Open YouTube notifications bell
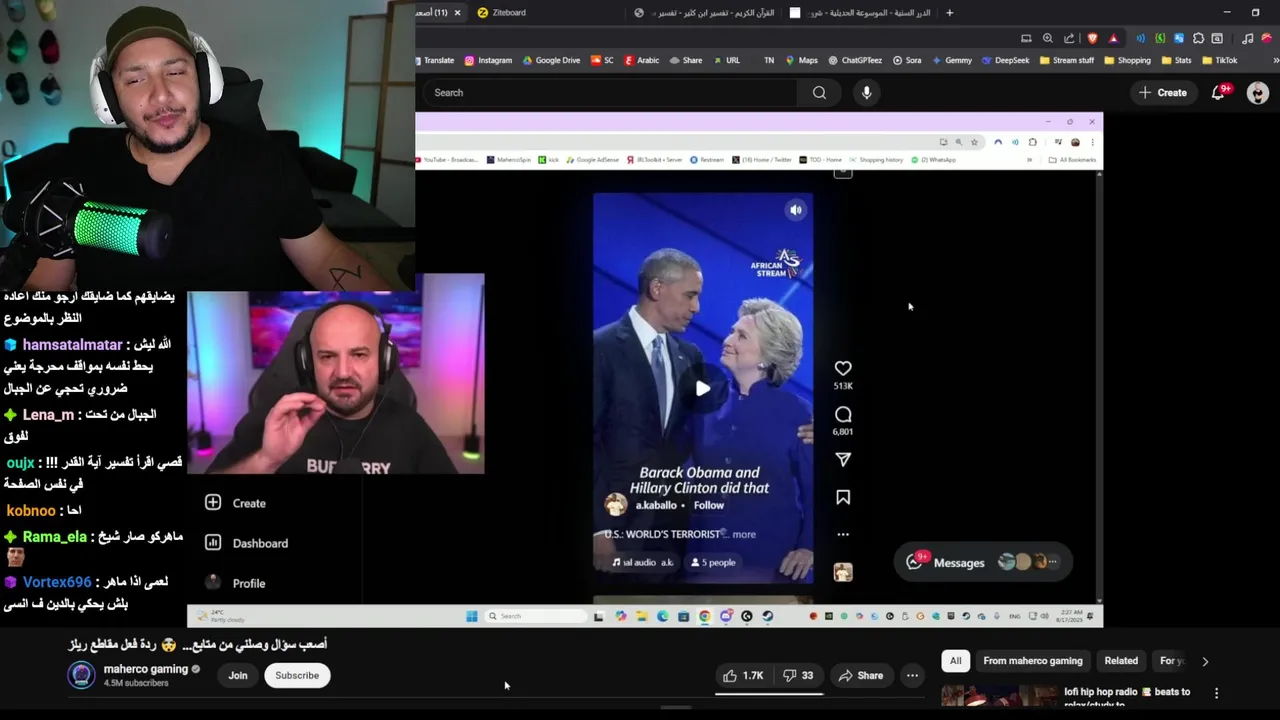The width and height of the screenshot is (1280, 720). (x=1219, y=92)
